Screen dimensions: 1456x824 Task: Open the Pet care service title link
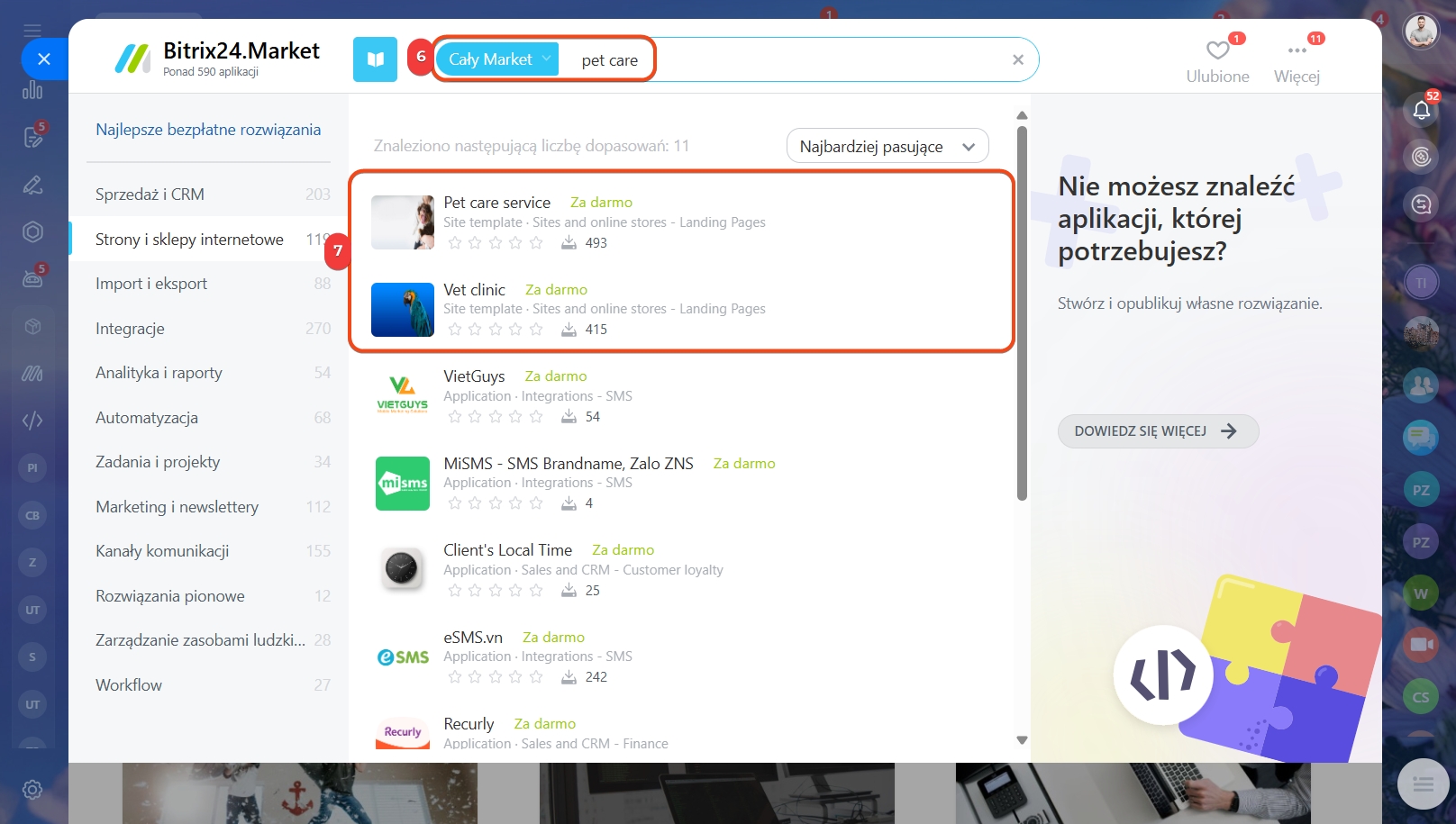[x=496, y=203]
